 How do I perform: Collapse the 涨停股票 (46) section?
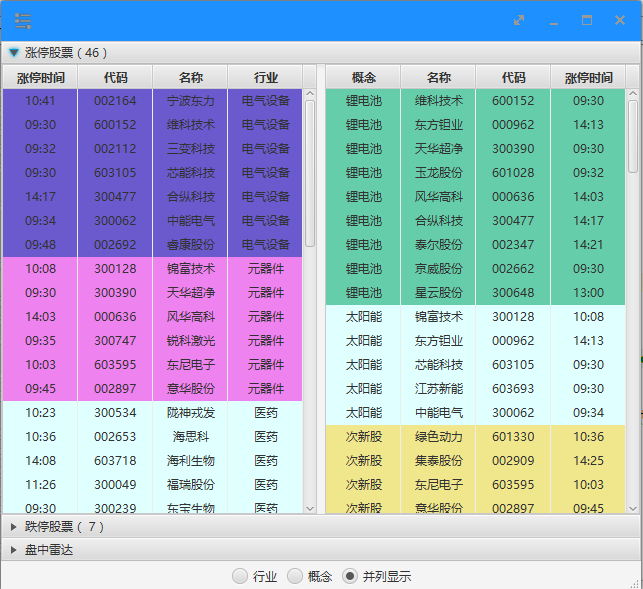tap(14, 53)
